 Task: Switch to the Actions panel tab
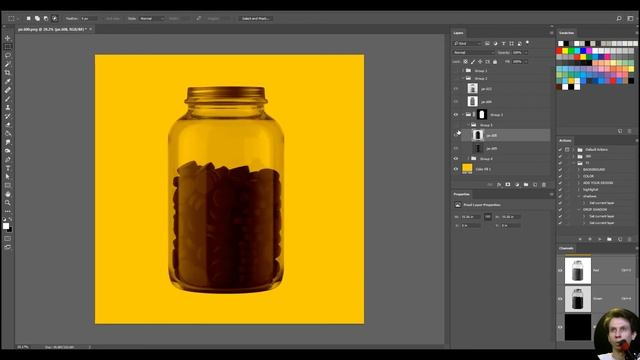(565, 140)
